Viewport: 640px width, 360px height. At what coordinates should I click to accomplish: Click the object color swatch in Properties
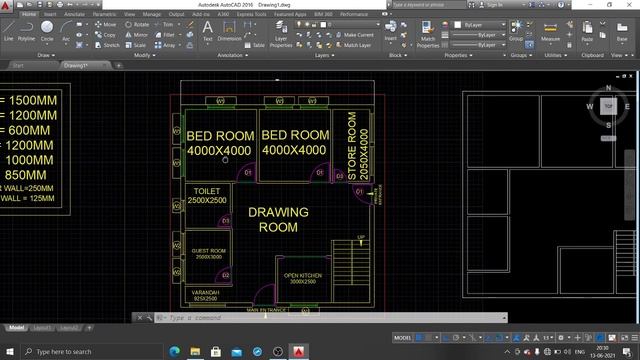coord(458,24)
